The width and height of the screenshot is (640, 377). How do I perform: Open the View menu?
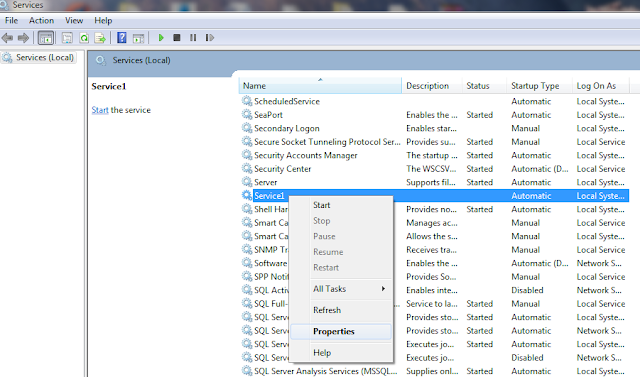tap(74, 20)
